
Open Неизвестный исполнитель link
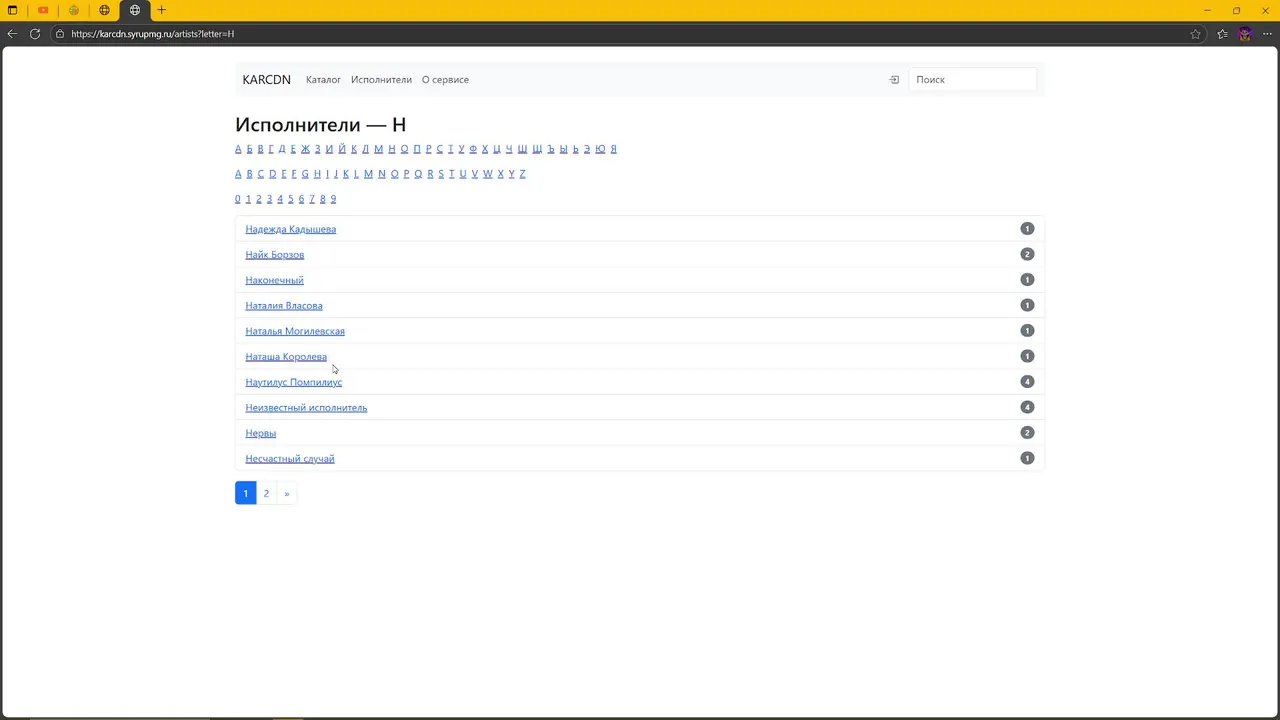306,408
